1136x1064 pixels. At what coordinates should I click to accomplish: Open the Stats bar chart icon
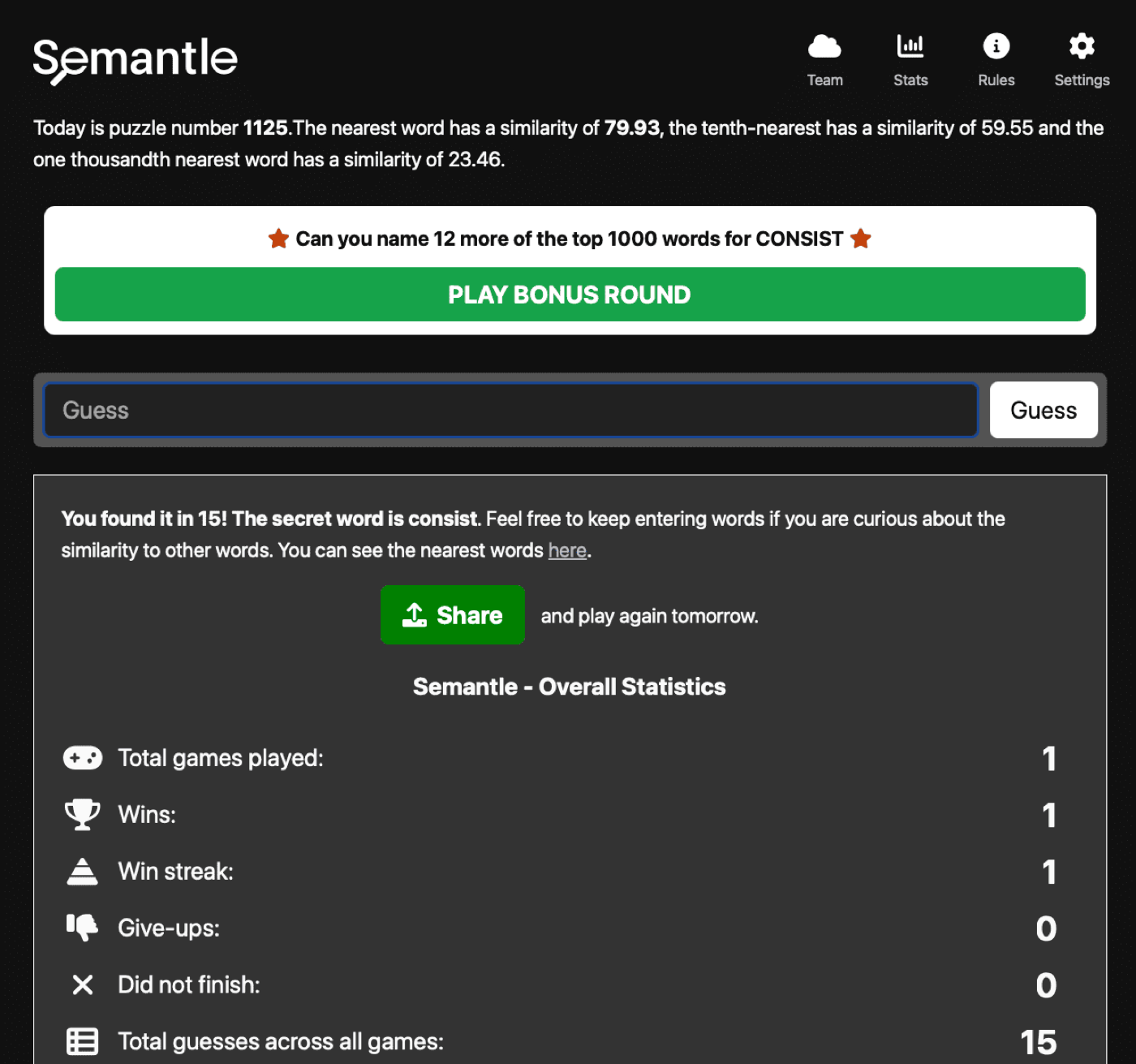pyautogui.click(x=910, y=46)
